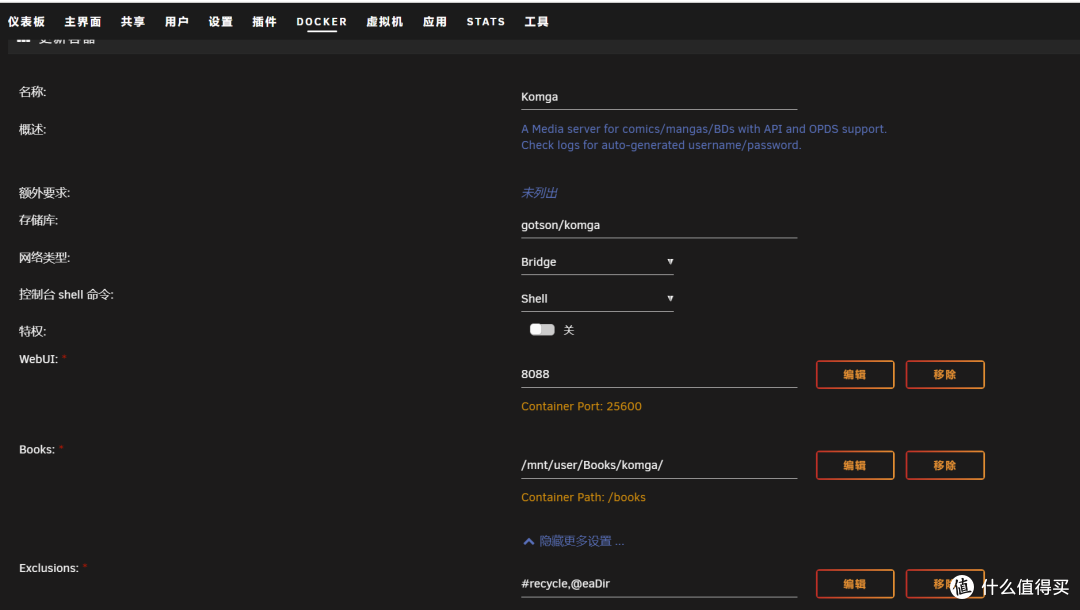Remove the Books path with 移除
Image resolution: width=1080 pixels, height=610 pixels.
[x=944, y=465]
